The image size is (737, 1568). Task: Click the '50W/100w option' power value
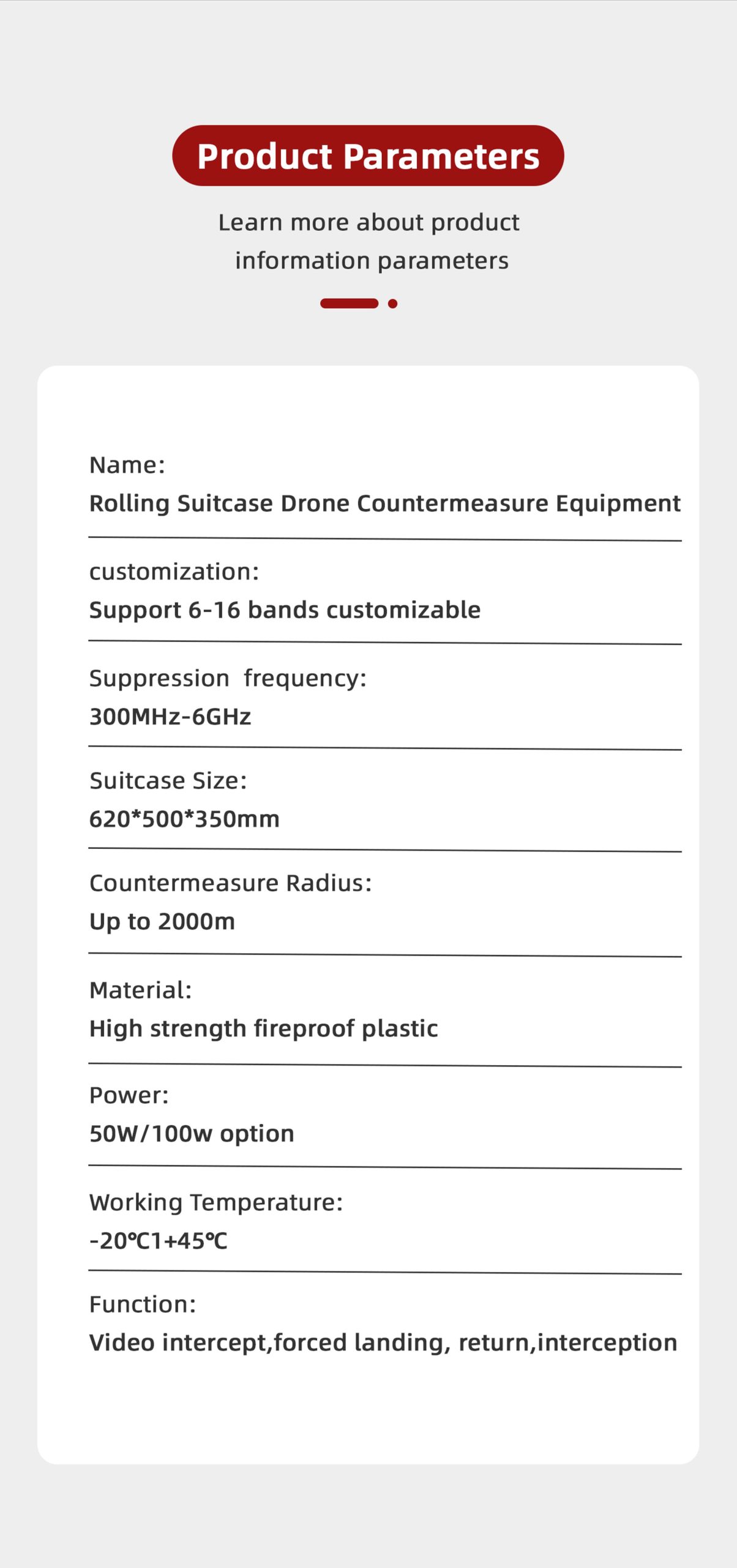pyautogui.click(x=192, y=1134)
